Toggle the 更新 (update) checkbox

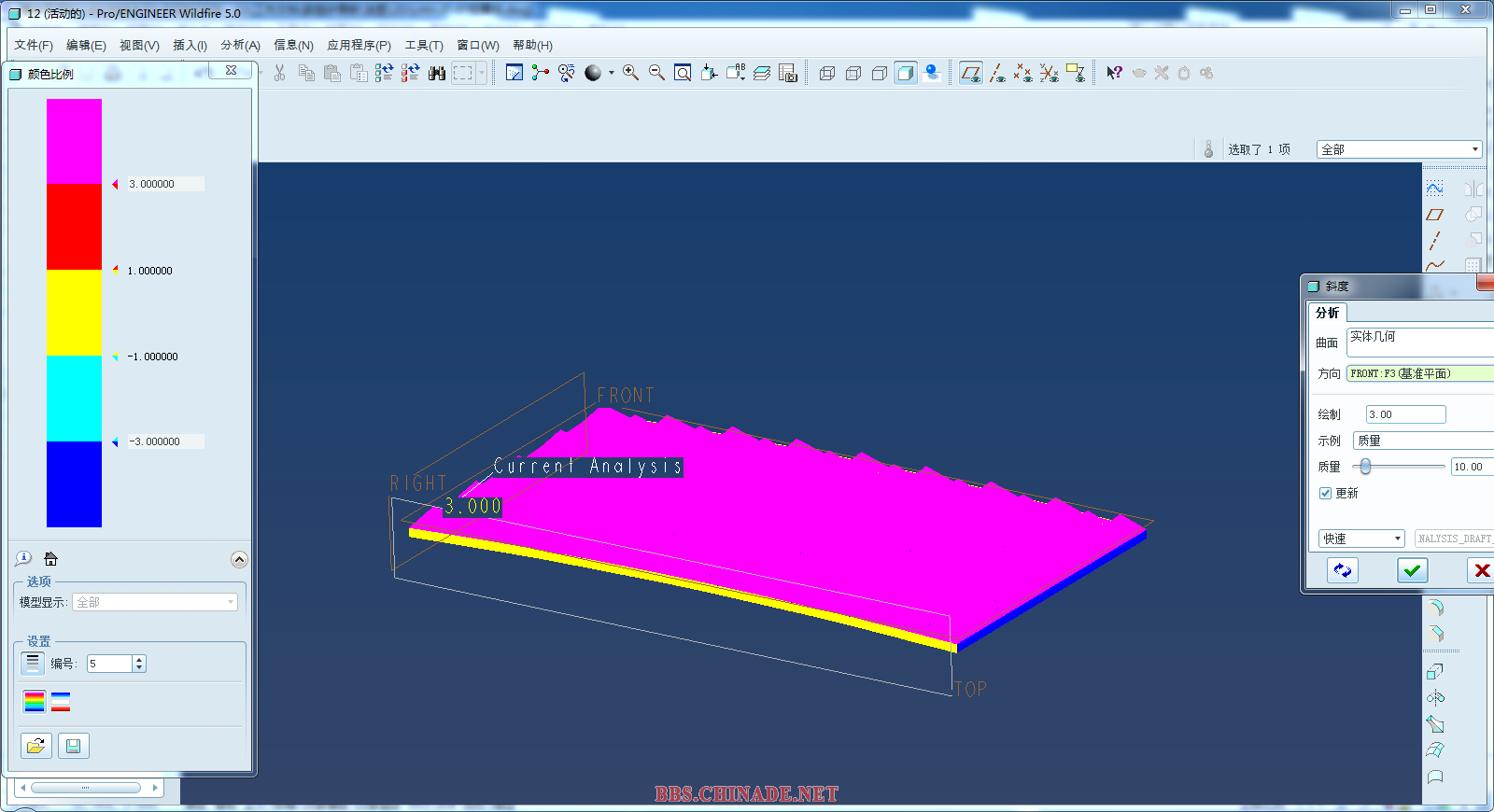coord(1325,493)
